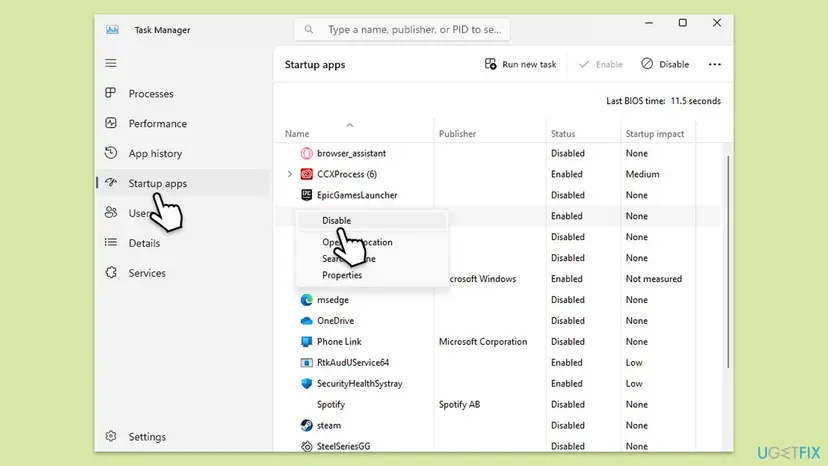828x466 pixels.
Task: Click Disabled status of browser_assistant
Action: (568, 153)
